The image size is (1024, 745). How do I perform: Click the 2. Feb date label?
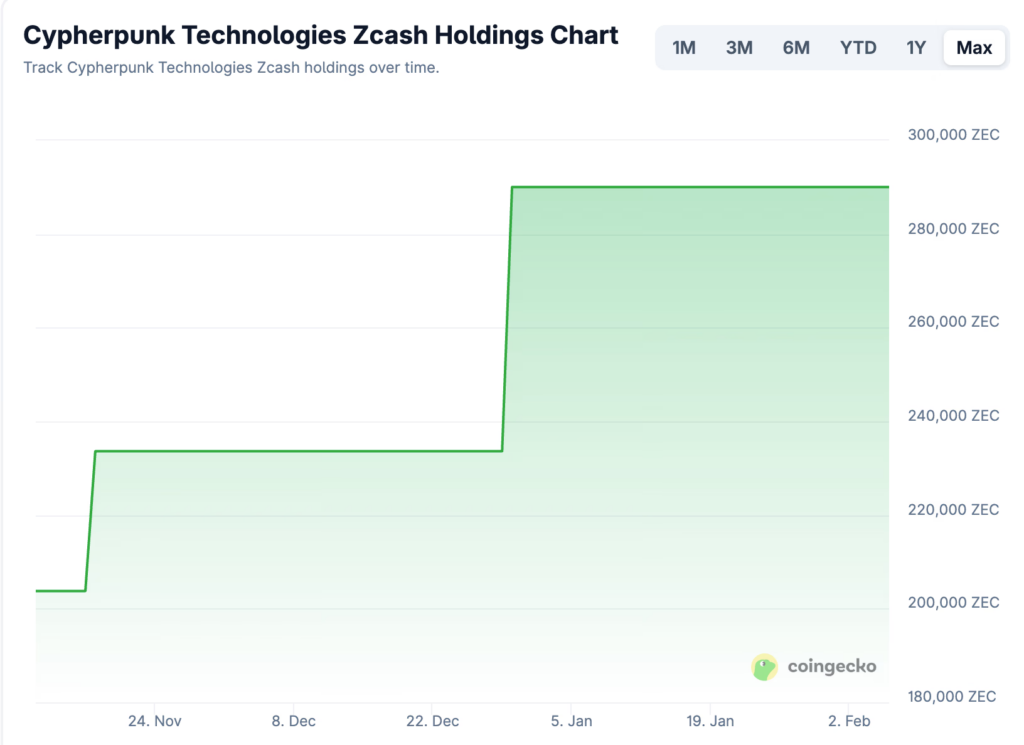pos(850,721)
